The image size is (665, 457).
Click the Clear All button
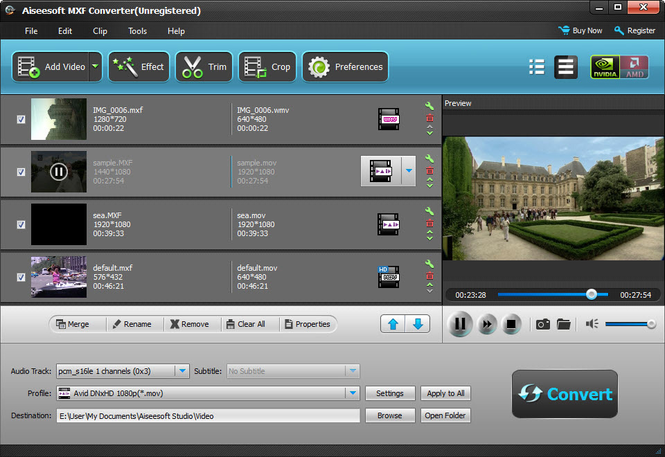[246, 324]
